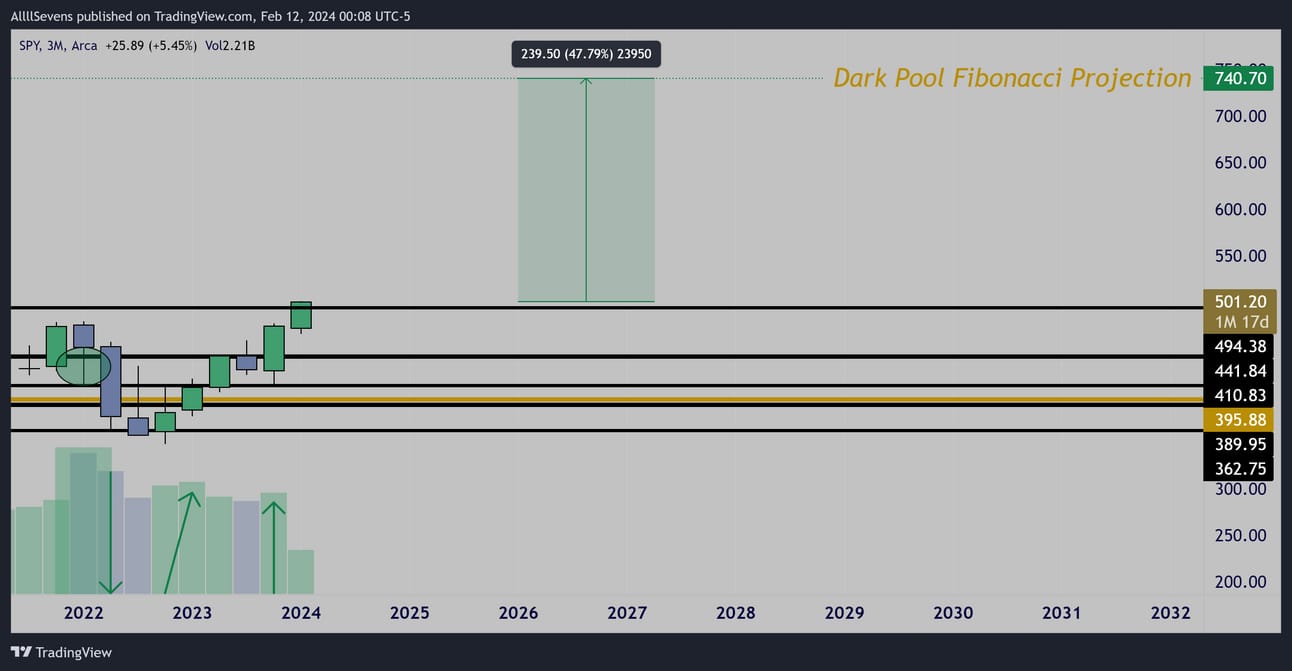Viewport: 1292px width, 671px height.
Task: Click the Dark Pool Fibonacci Projection text
Action: pos(1012,78)
